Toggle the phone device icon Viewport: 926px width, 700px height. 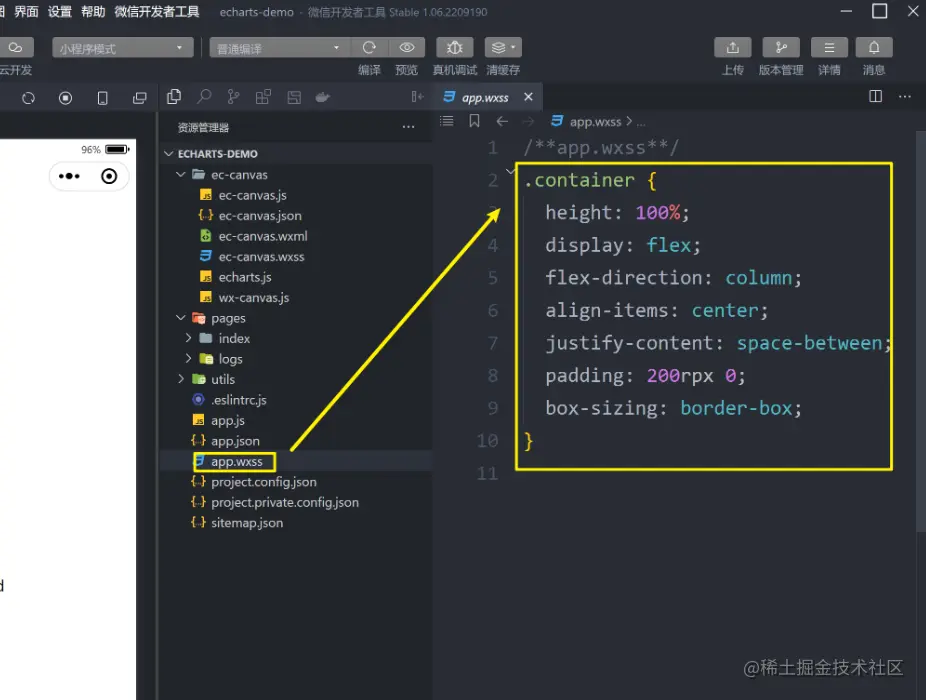tap(102, 98)
